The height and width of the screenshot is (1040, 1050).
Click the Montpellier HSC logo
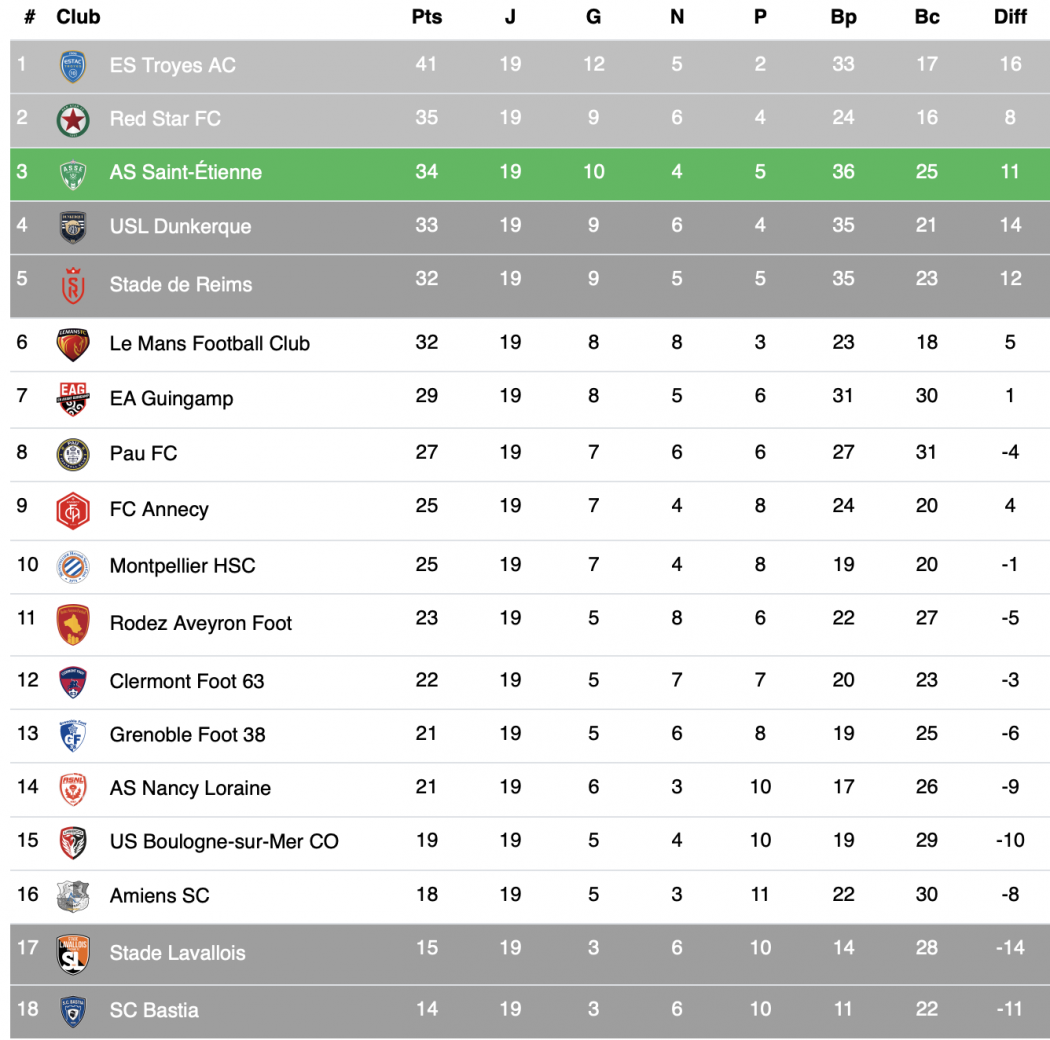click(x=73, y=566)
